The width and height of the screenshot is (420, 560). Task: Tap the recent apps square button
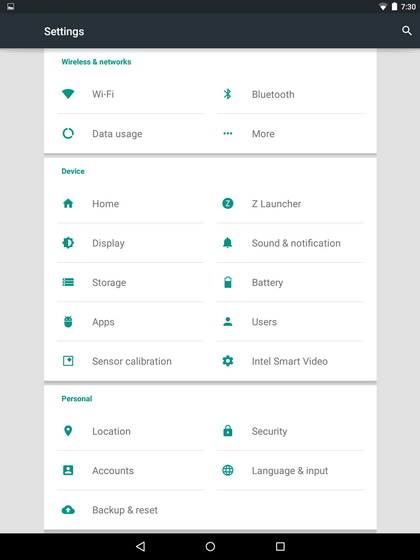[x=280, y=546]
